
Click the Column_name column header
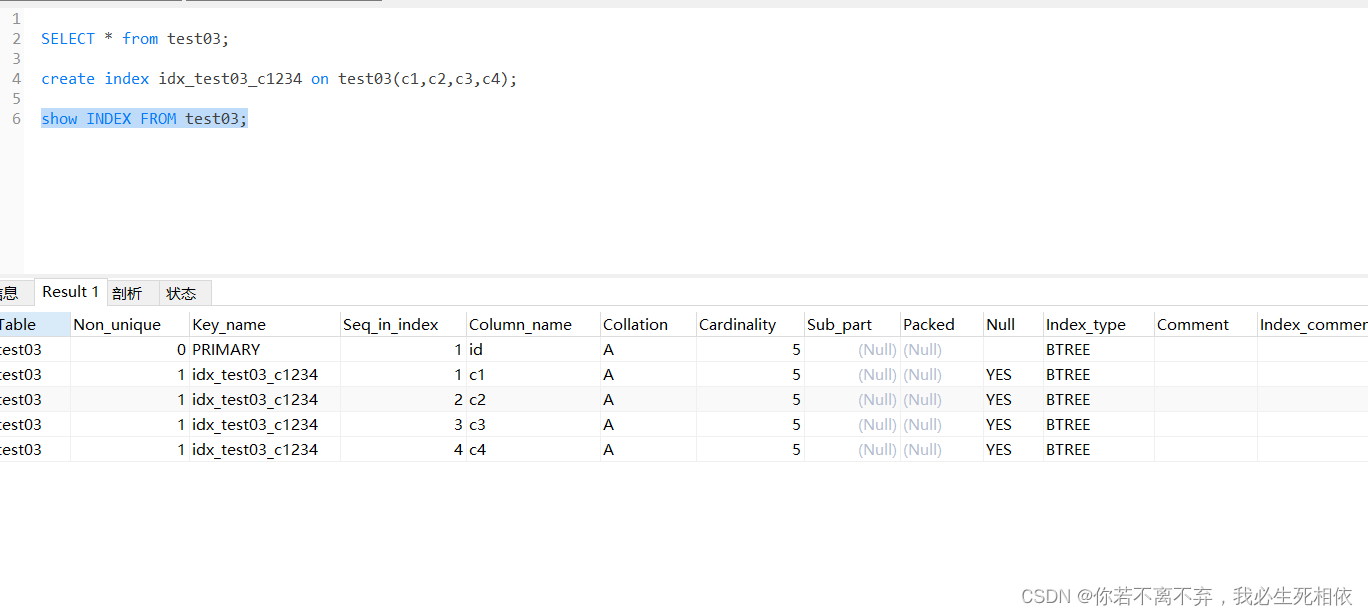520,324
